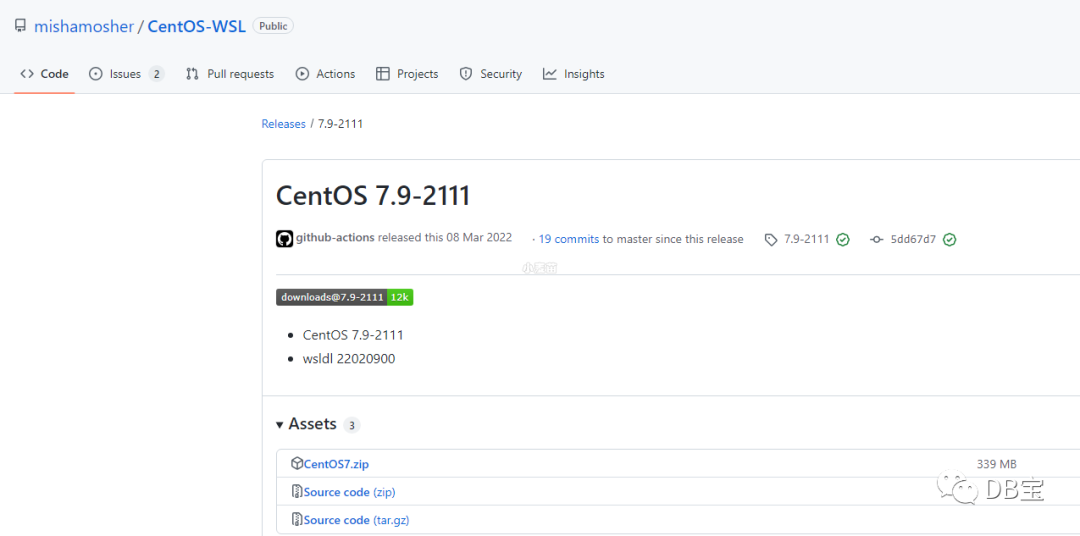
Task: Click the package icon beside CentOS7.zip
Action: point(297,463)
